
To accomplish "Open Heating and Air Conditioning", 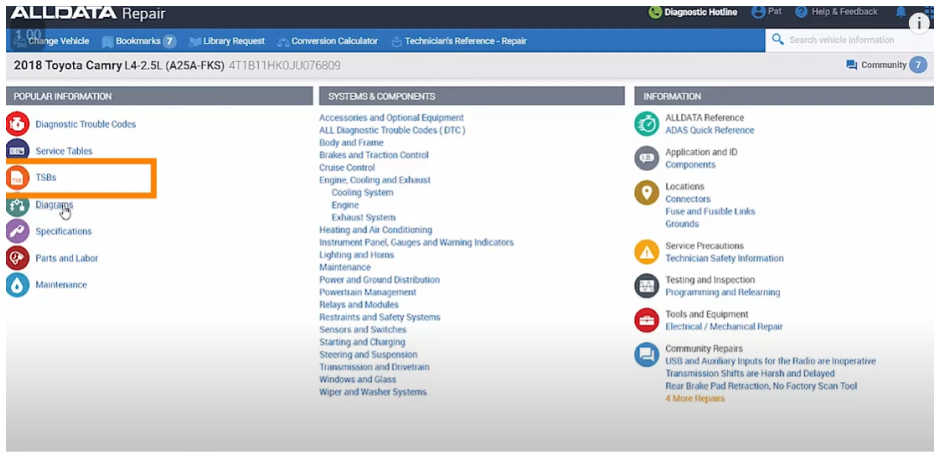I will click(x=375, y=230).
